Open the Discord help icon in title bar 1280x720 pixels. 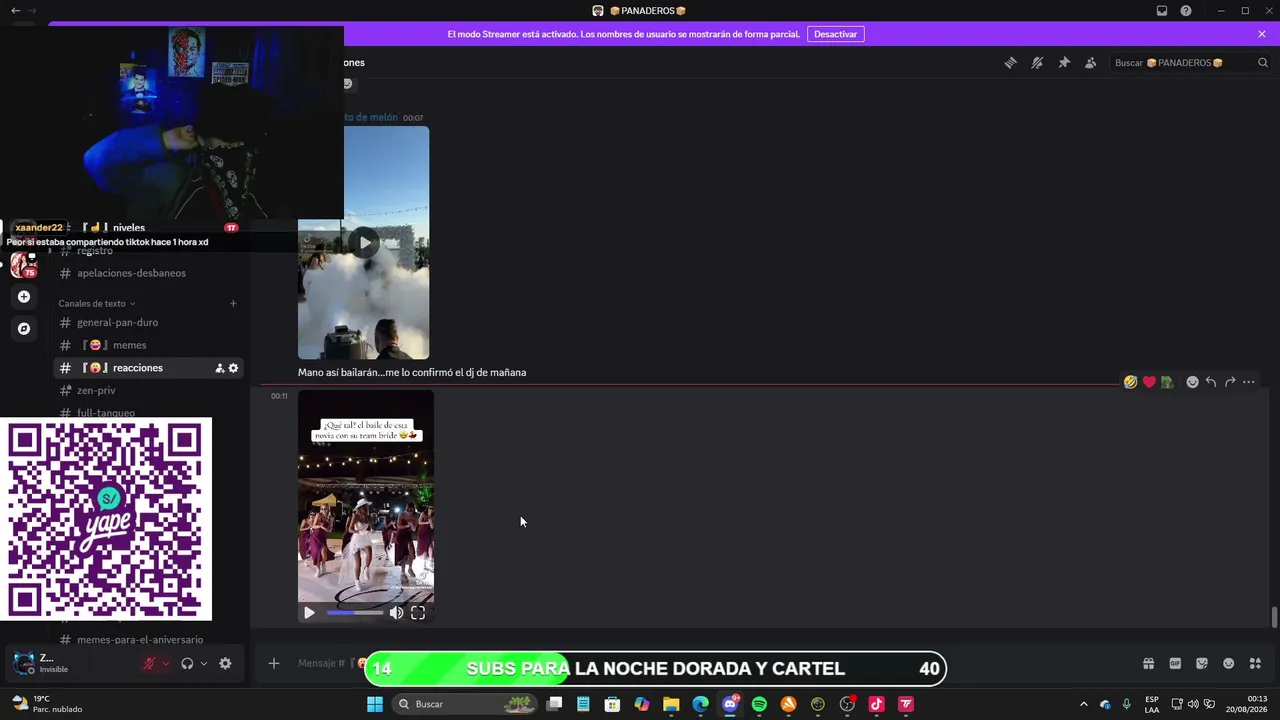[x=1186, y=11]
